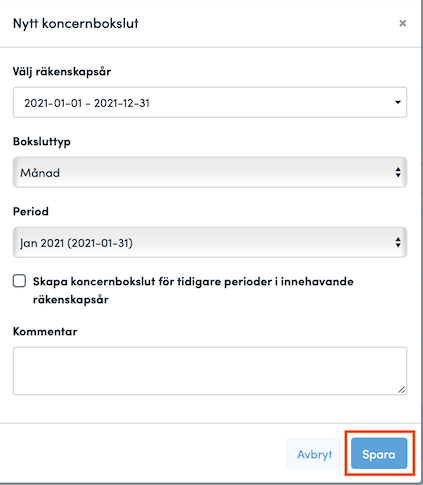Open the Bokslutstyp dropdown showing Månad
This screenshot has width=423, height=485.
(x=210, y=172)
